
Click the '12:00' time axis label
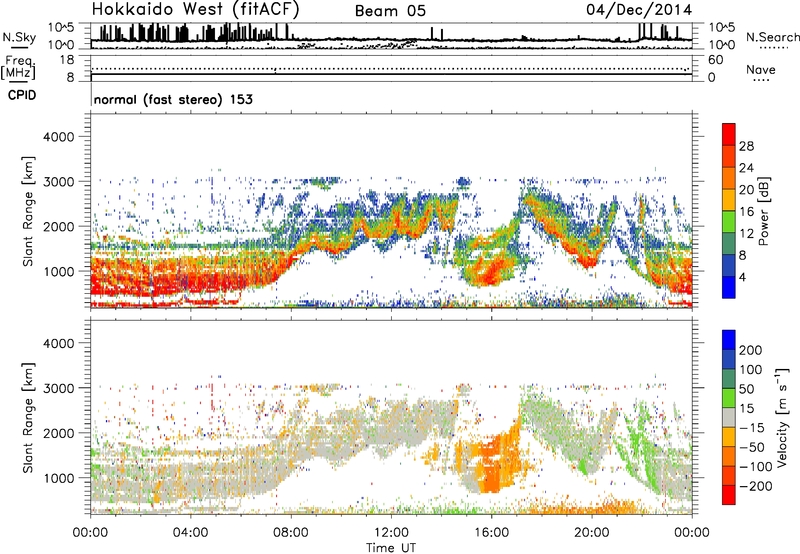click(391, 533)
